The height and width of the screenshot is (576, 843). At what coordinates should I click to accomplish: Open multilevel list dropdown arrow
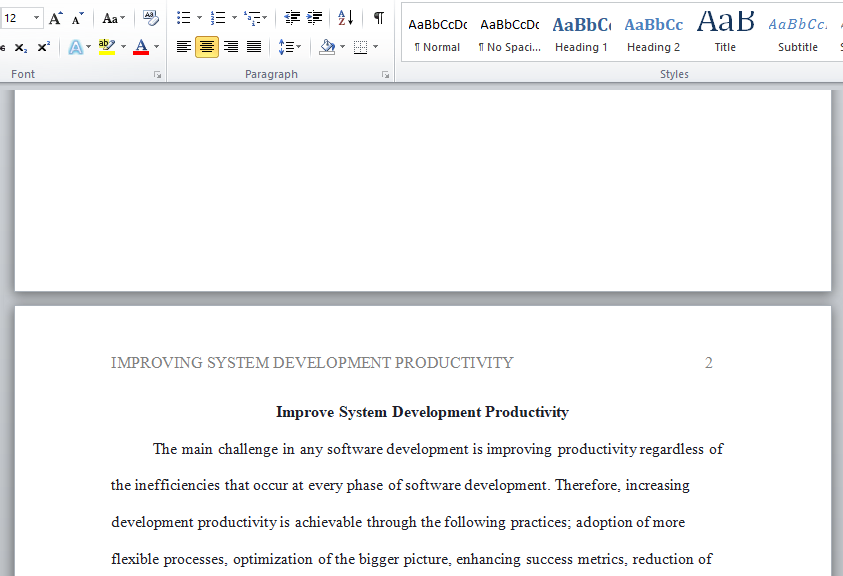tap(265, 19)
